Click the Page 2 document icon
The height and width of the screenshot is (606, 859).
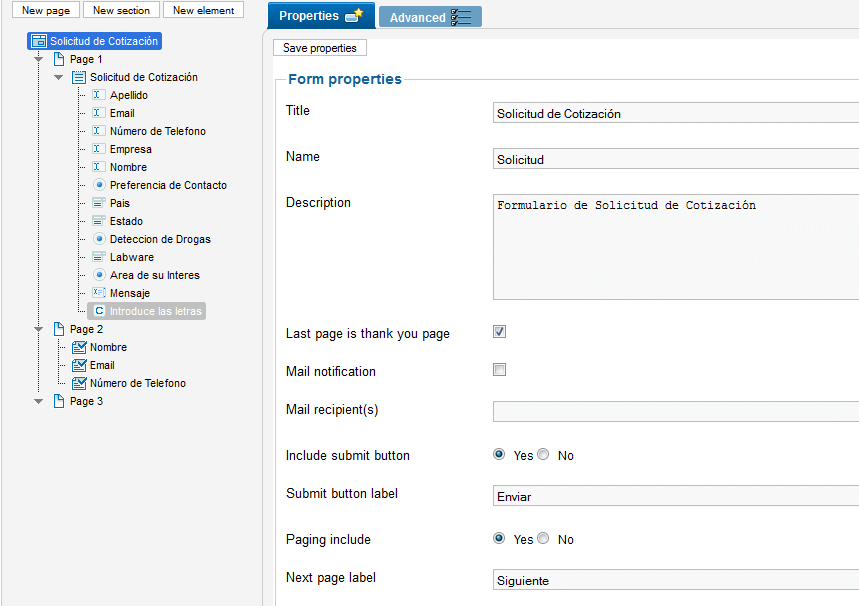pyautogui.click(x=59, y=329)
